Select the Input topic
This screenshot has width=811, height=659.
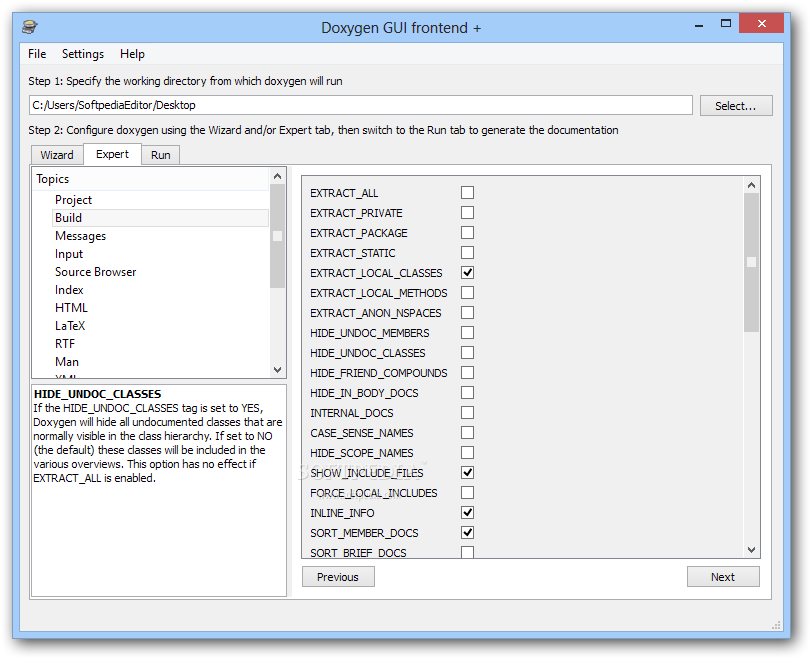click(69, 254)
